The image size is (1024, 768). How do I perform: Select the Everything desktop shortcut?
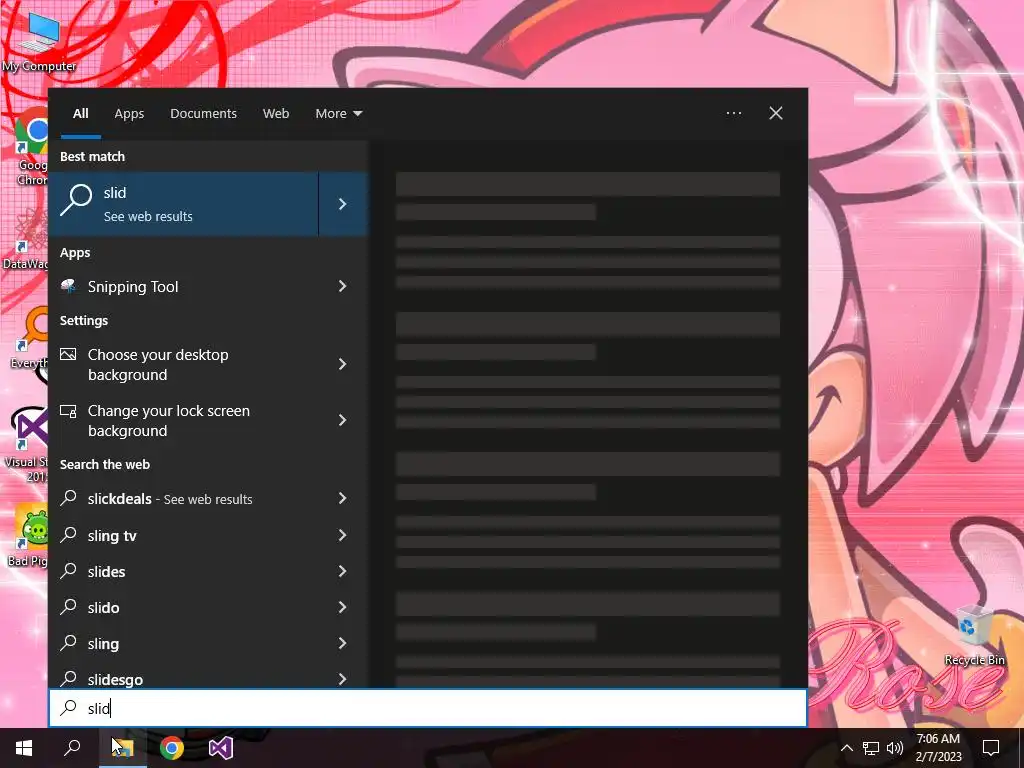[29, 338]
